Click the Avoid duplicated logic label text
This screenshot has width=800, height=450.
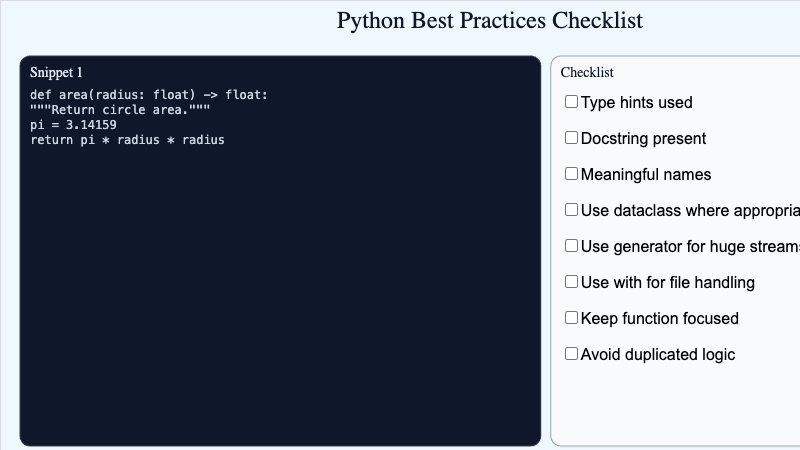(x=657, y=354)
